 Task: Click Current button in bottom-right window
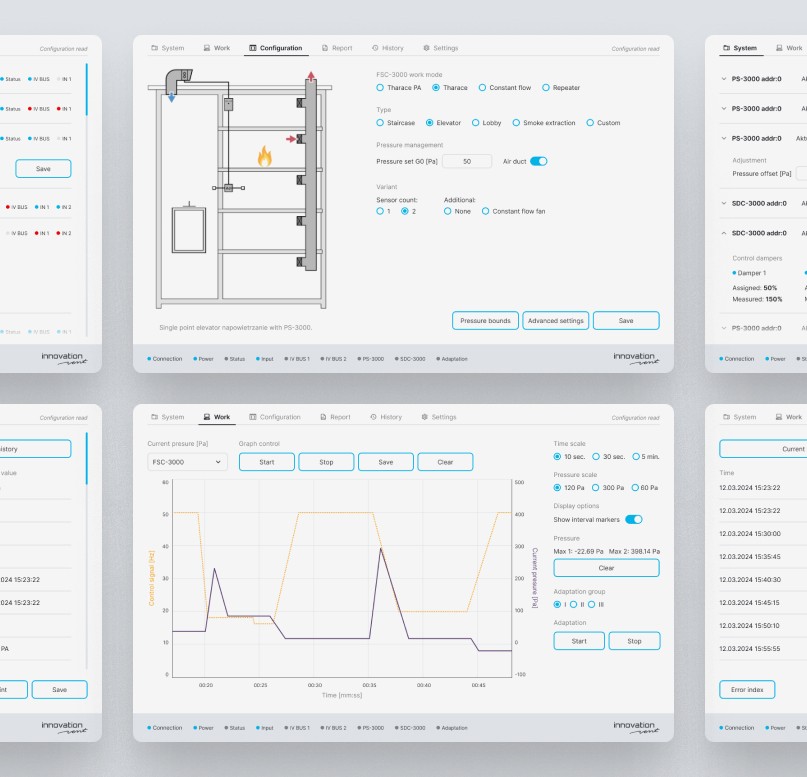point(763,449)
